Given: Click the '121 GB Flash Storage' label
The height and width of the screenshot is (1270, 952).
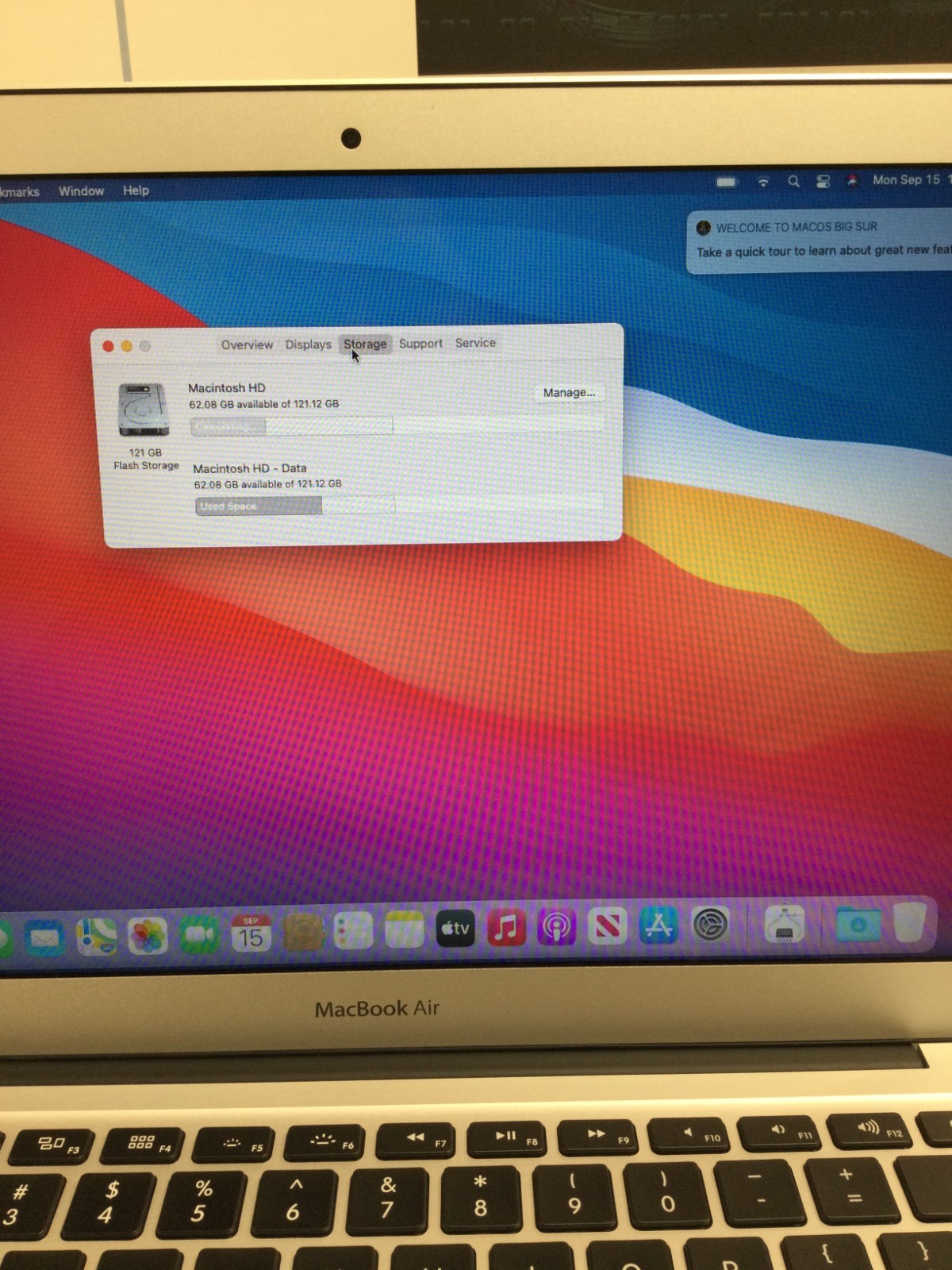Looking at the screenshot, I should (146, 459).
